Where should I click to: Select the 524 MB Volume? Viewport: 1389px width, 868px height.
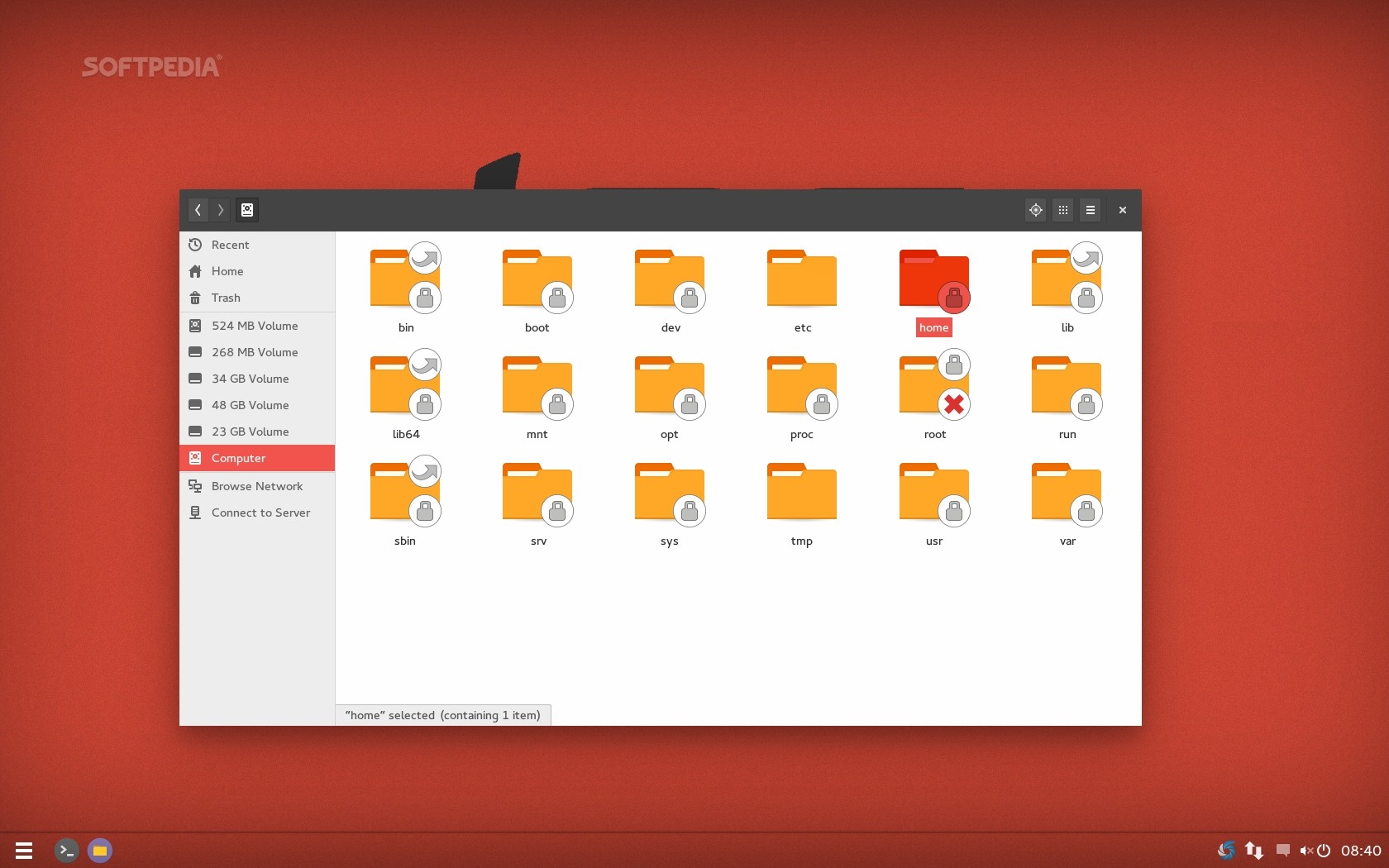pyautogui.click(x=257, y=326)
